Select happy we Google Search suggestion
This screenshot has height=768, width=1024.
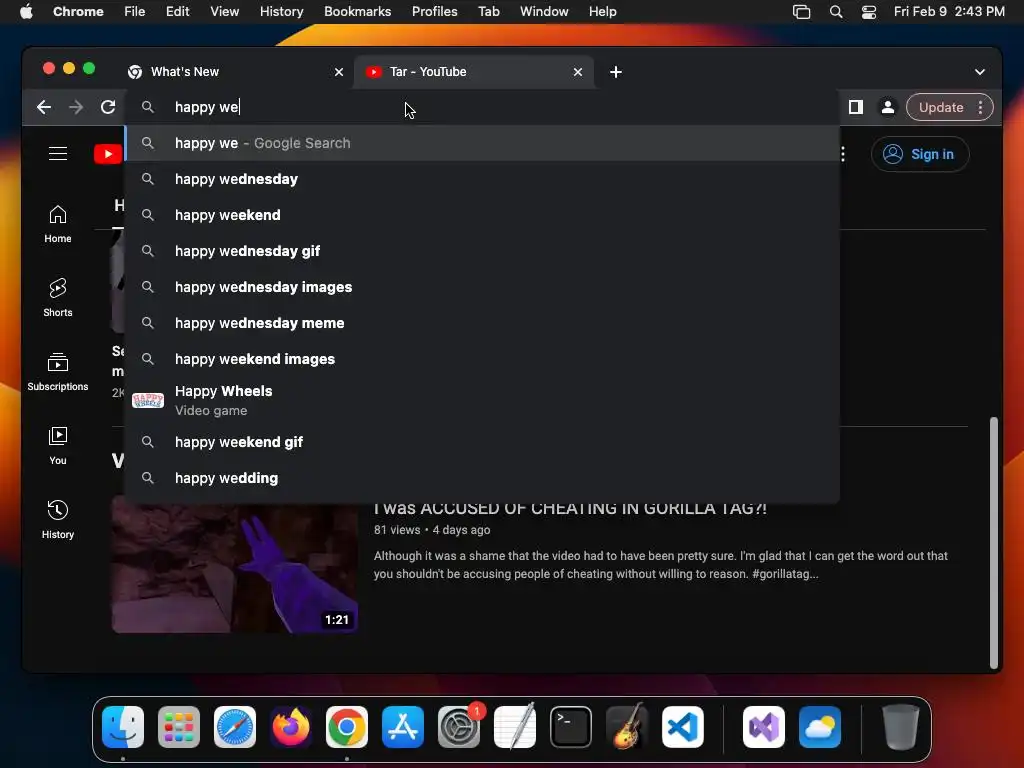(482, 143)
